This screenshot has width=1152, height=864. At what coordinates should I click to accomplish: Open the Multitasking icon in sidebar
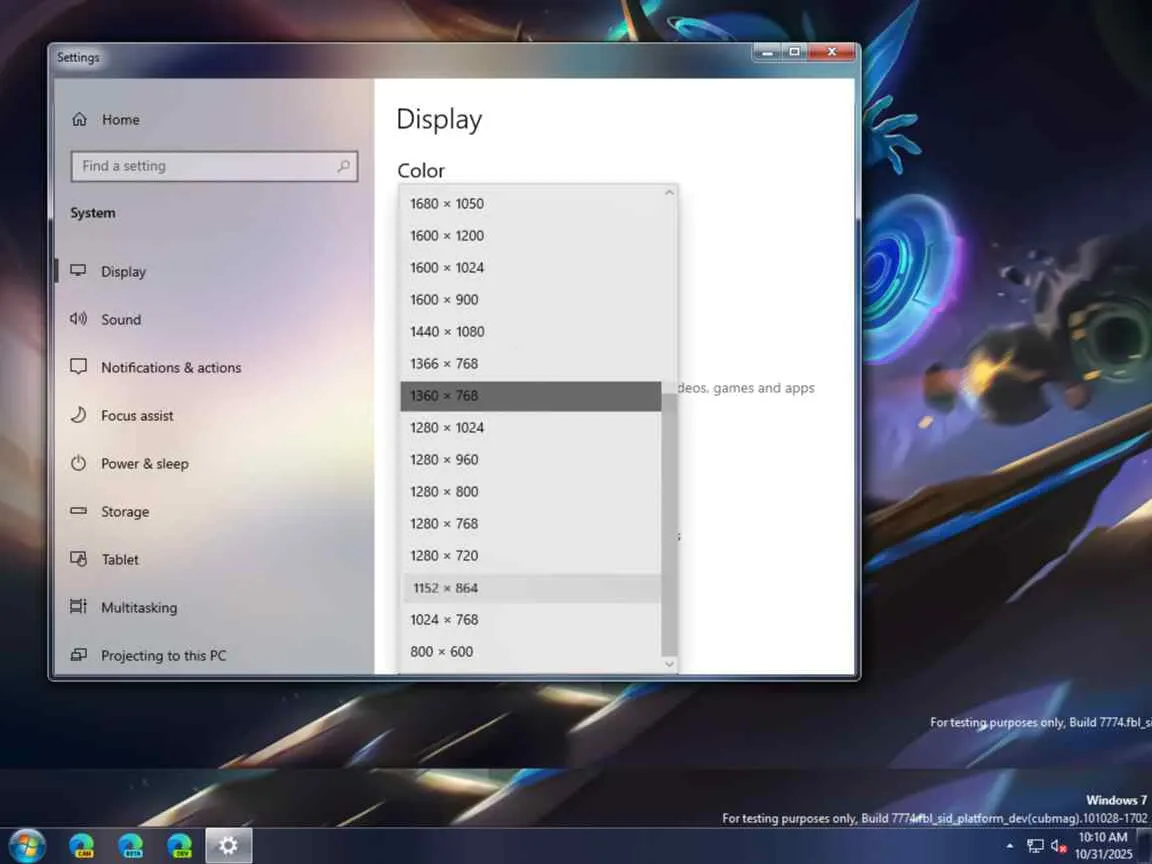pos(79,607)
